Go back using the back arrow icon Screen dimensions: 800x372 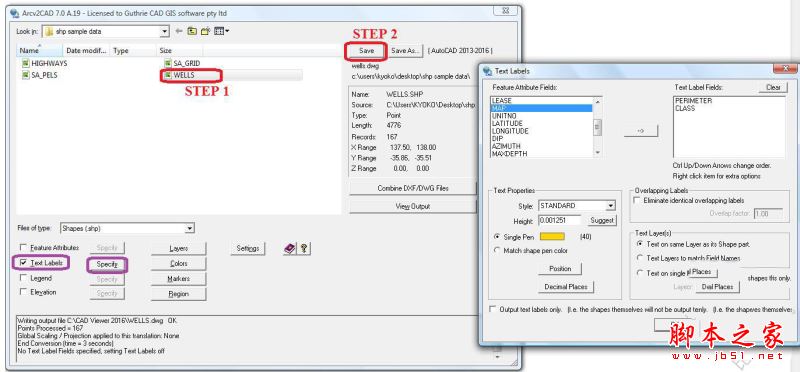pyautogui.click(x=179, y=31)
